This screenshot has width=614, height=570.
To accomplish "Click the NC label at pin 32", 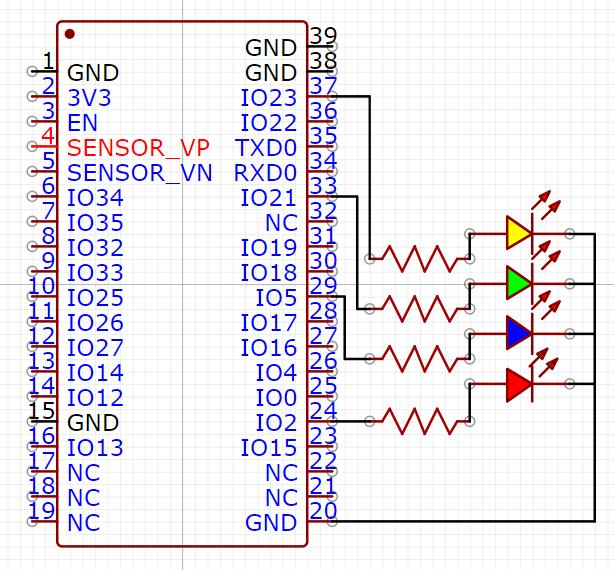I will [x=281, y=223].
